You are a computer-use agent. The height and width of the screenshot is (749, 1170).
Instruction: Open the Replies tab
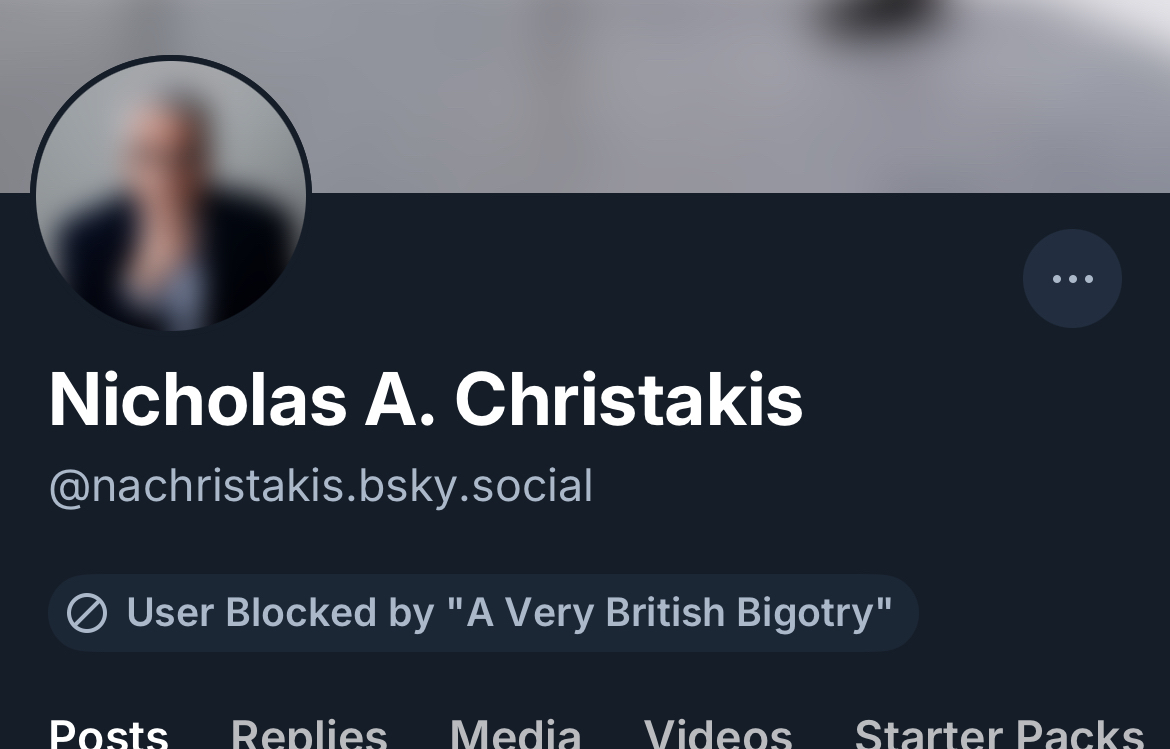tap(309, 735)
